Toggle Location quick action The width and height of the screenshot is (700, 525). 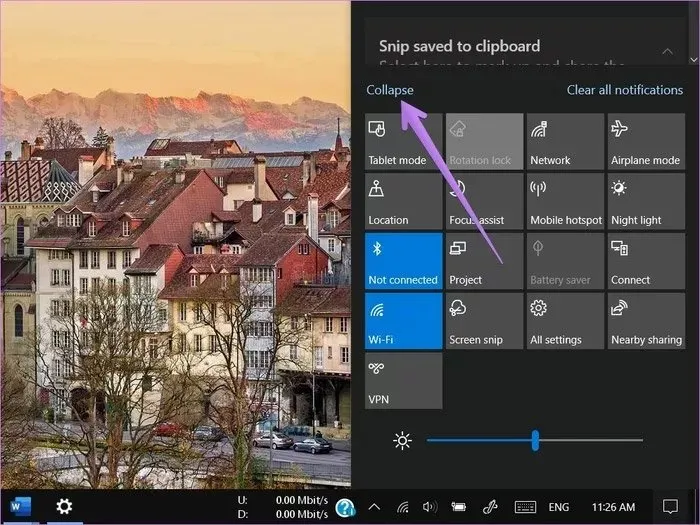pyautogui.click(x=404, y=201)
